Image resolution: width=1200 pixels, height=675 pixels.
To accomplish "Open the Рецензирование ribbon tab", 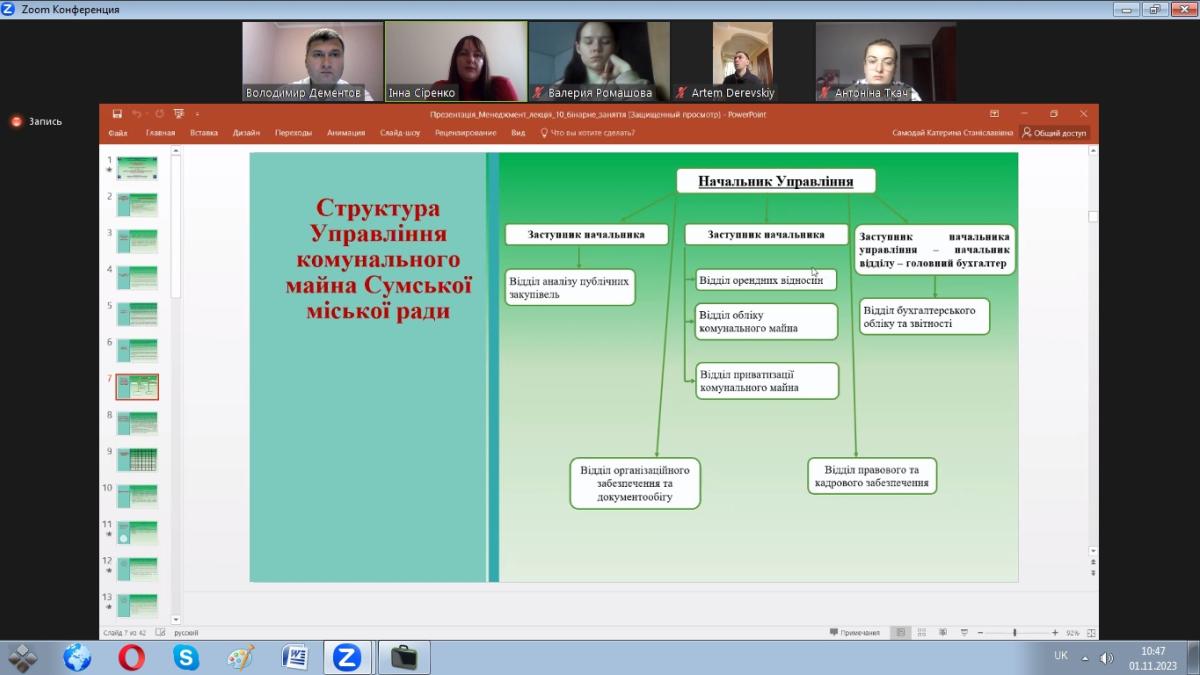I will pos(465,132).
